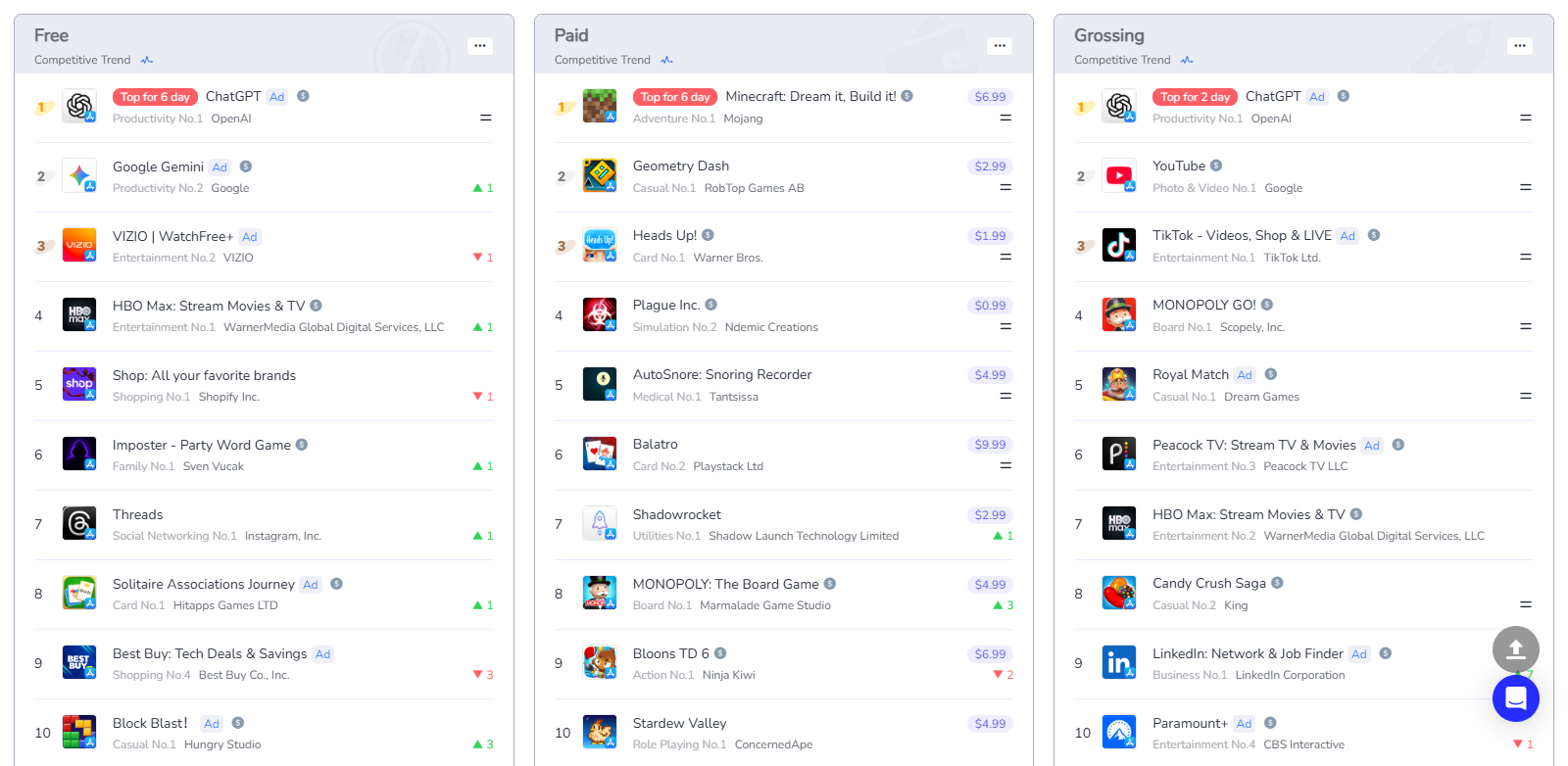The image size is (1568, 766).
Task: Open the Minecraft app icon
Action: click(x=600, y=106)
